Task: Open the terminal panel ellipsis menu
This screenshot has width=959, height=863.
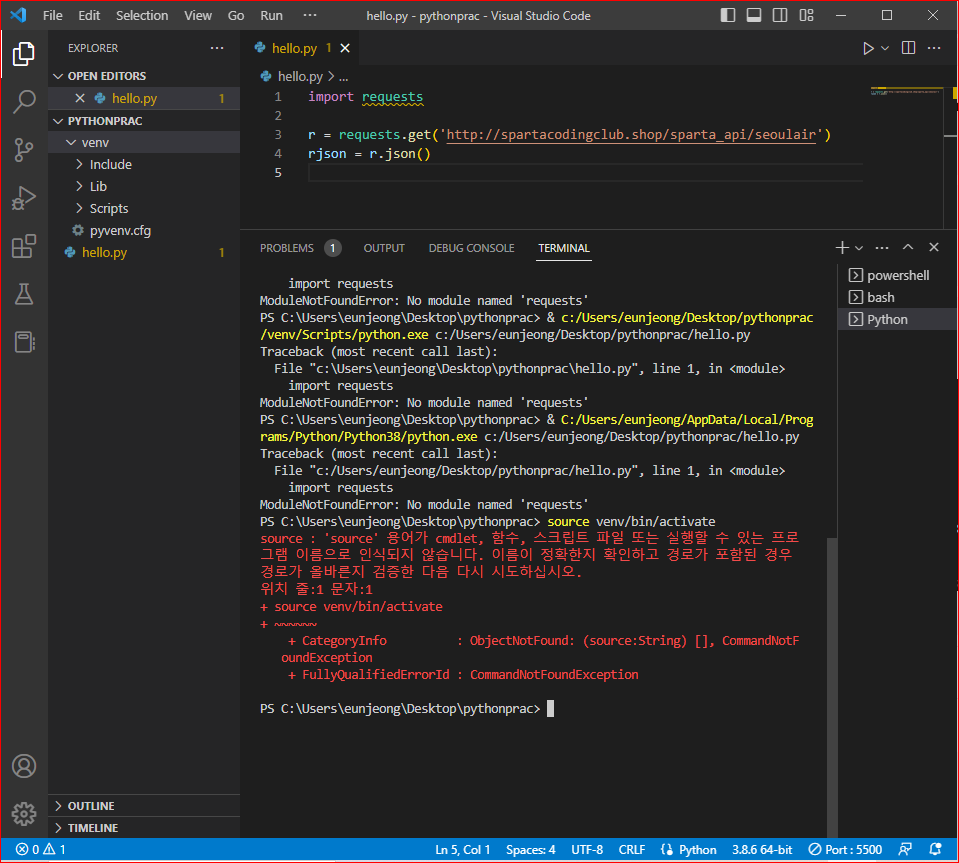Action: (882, 248)
